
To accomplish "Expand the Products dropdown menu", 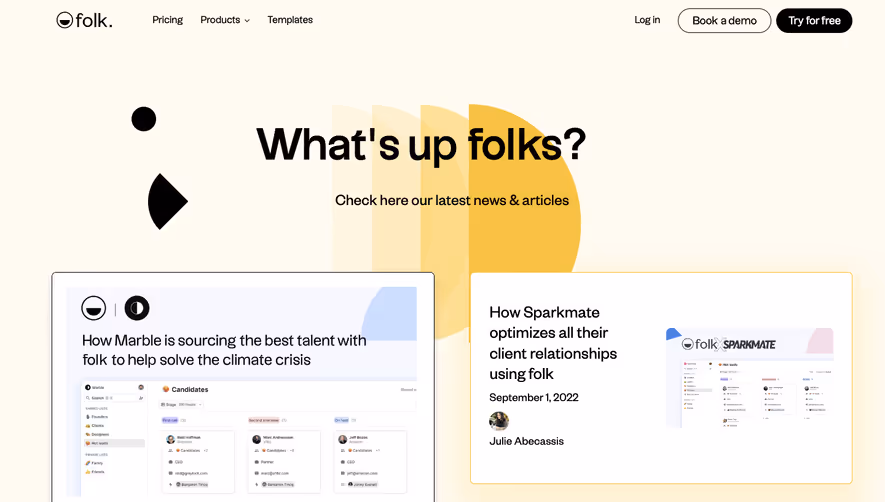I will coord(225,20).
